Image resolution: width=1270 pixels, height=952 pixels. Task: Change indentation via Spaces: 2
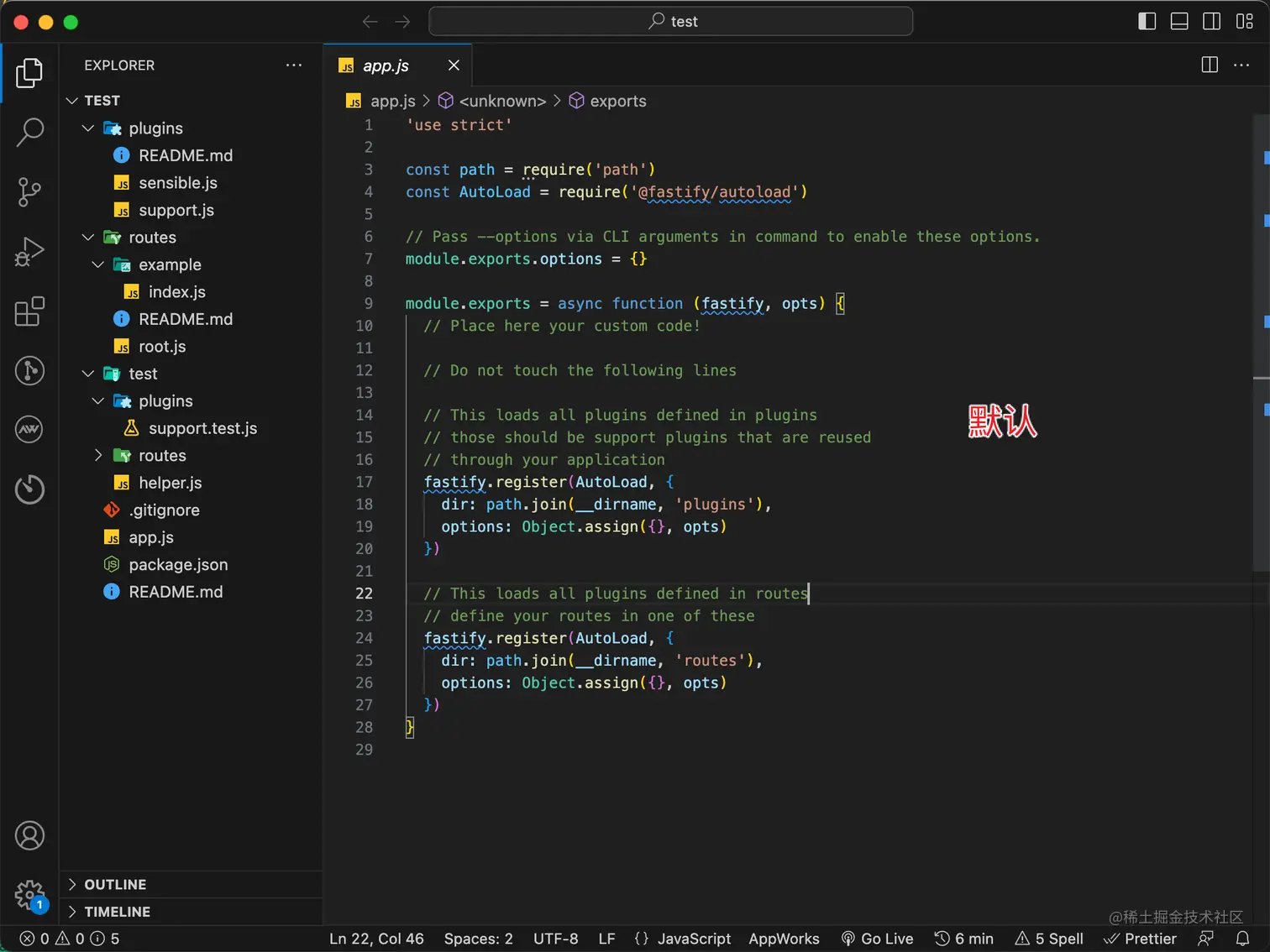point(478,939)
